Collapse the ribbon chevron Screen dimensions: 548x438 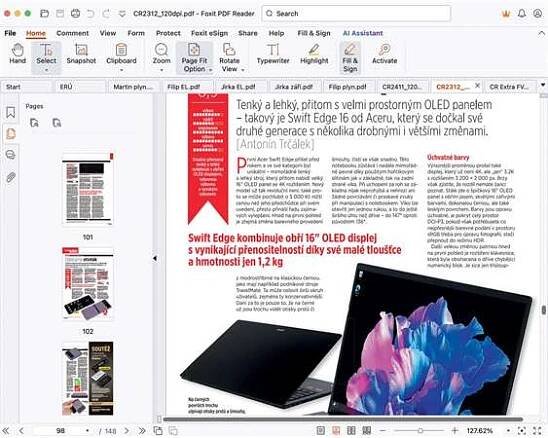[x=541, y=33]
